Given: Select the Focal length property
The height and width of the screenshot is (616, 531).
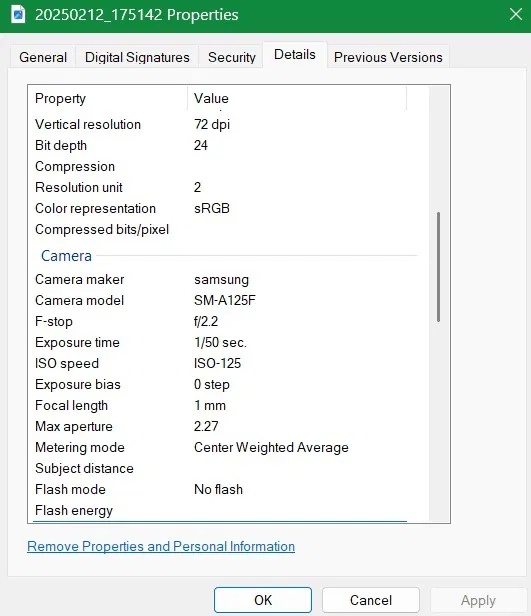Looking at the screenshot, I should point(71,405).
